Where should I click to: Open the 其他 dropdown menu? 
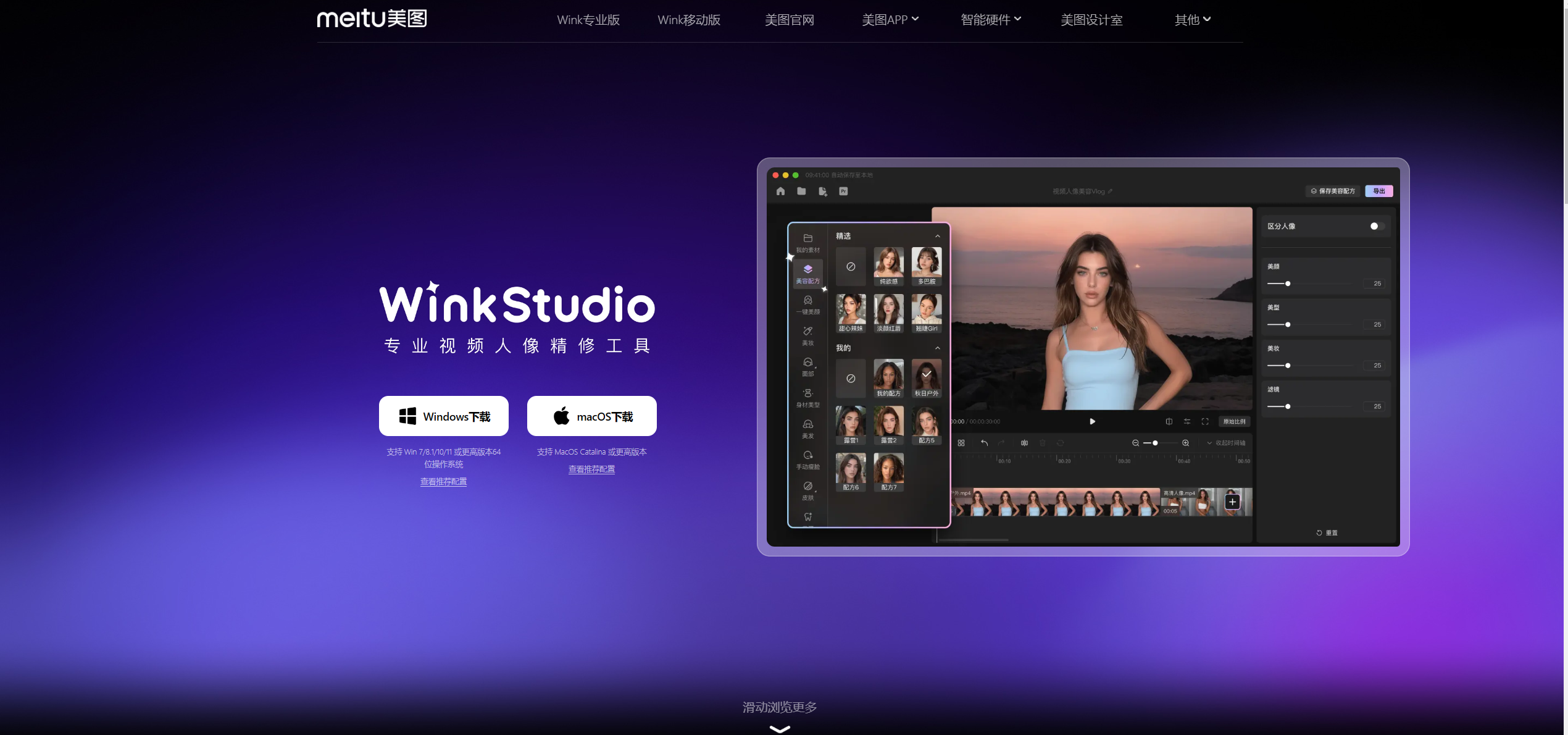click(x=1193, y=20)
